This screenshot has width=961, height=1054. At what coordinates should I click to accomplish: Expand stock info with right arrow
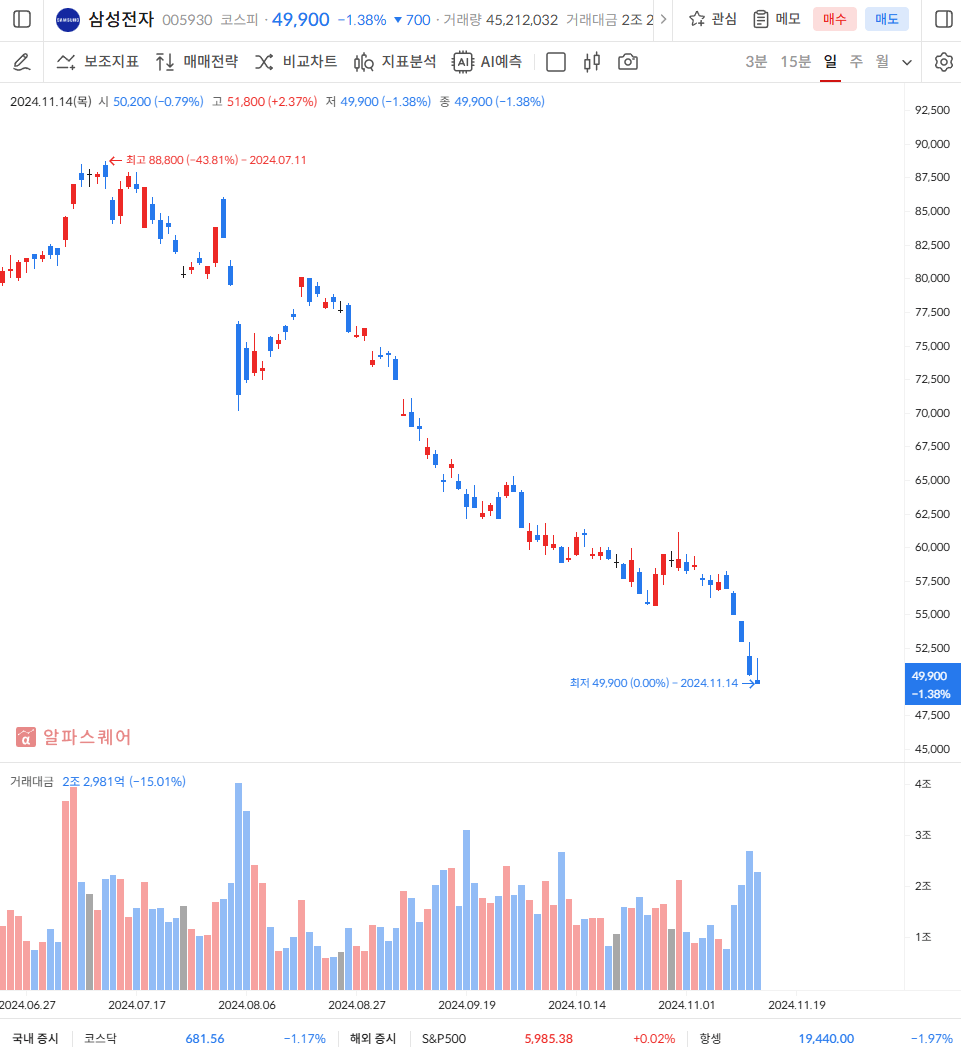click(664, 19)
